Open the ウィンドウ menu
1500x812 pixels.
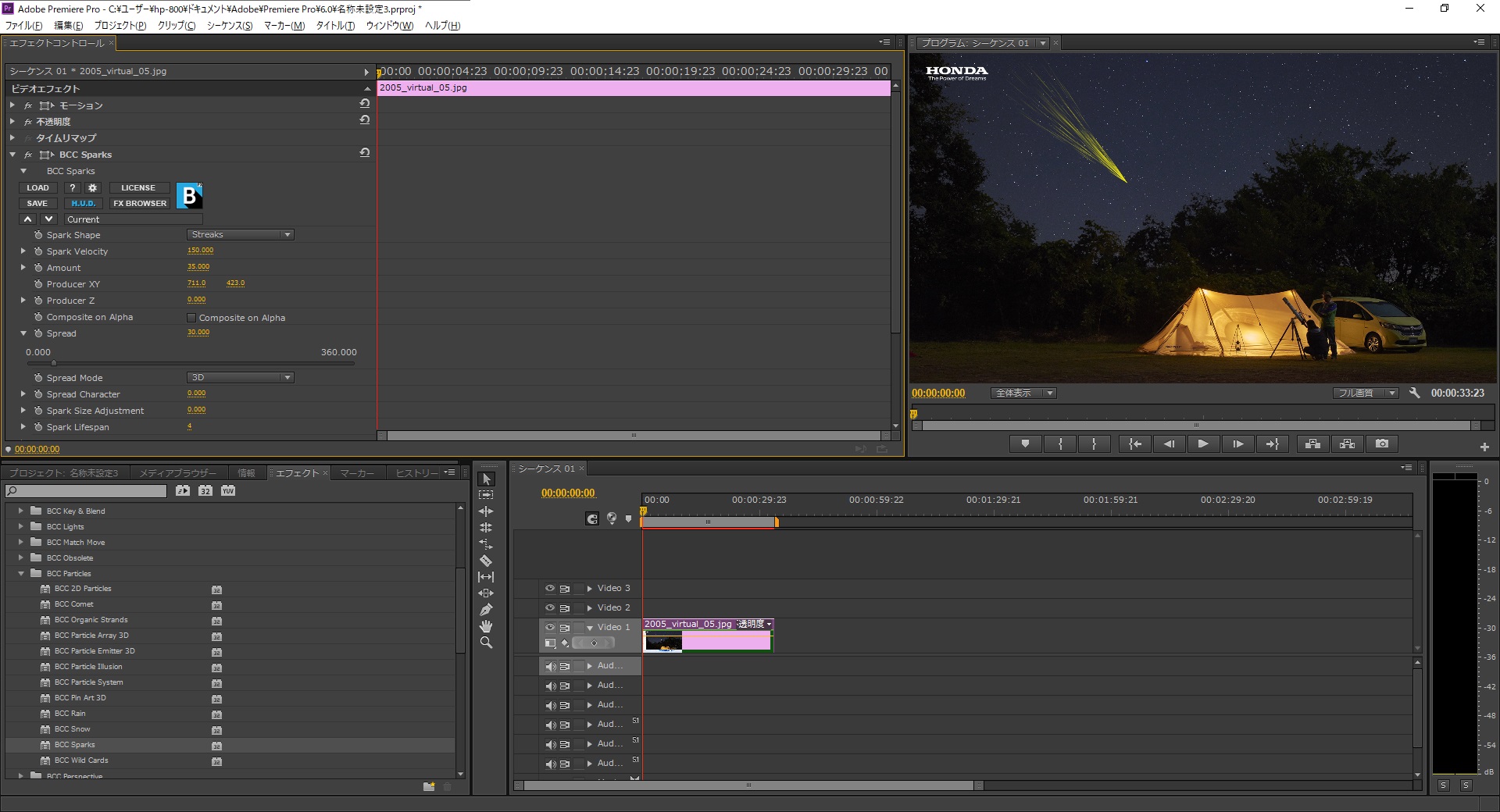(x=390, y=26)
